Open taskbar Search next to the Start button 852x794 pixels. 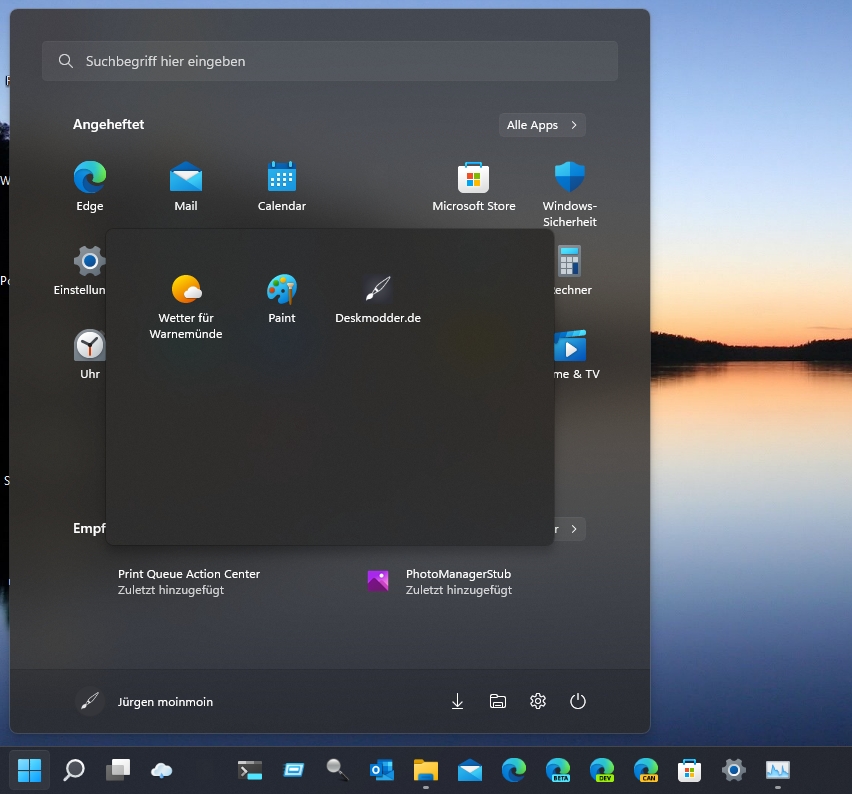(74, 770)
